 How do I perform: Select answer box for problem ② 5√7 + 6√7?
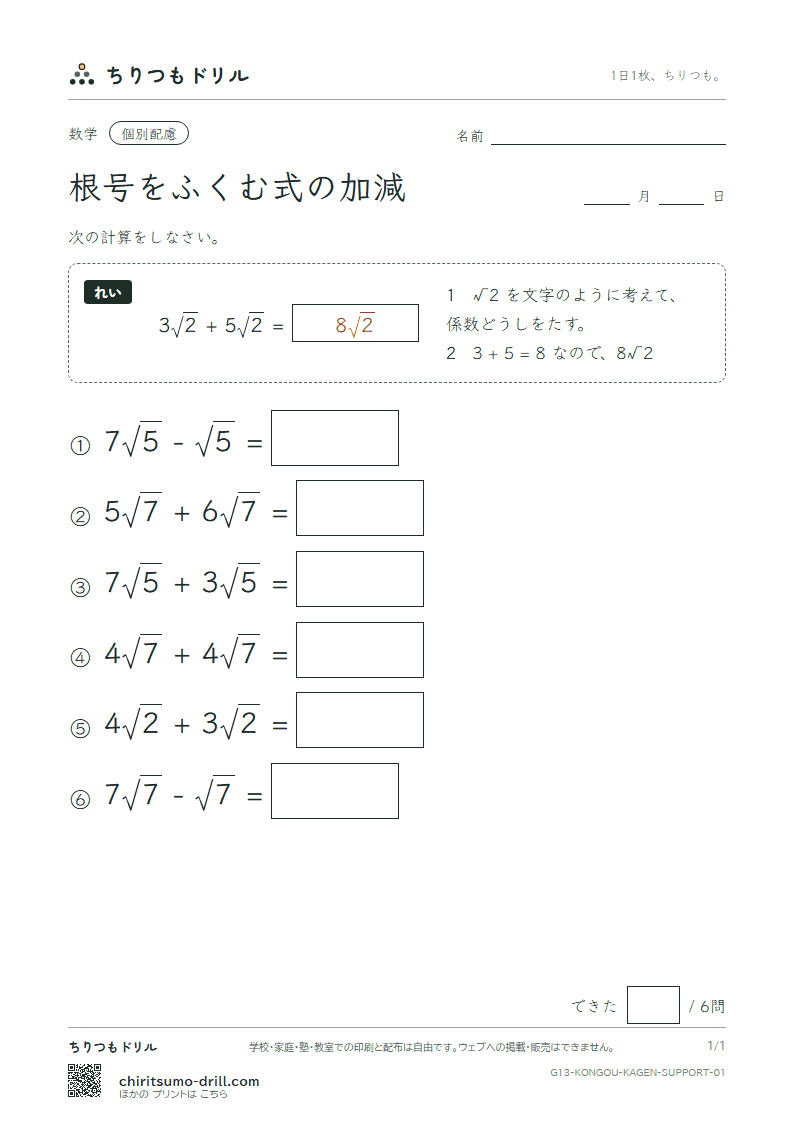pos(360,509)
